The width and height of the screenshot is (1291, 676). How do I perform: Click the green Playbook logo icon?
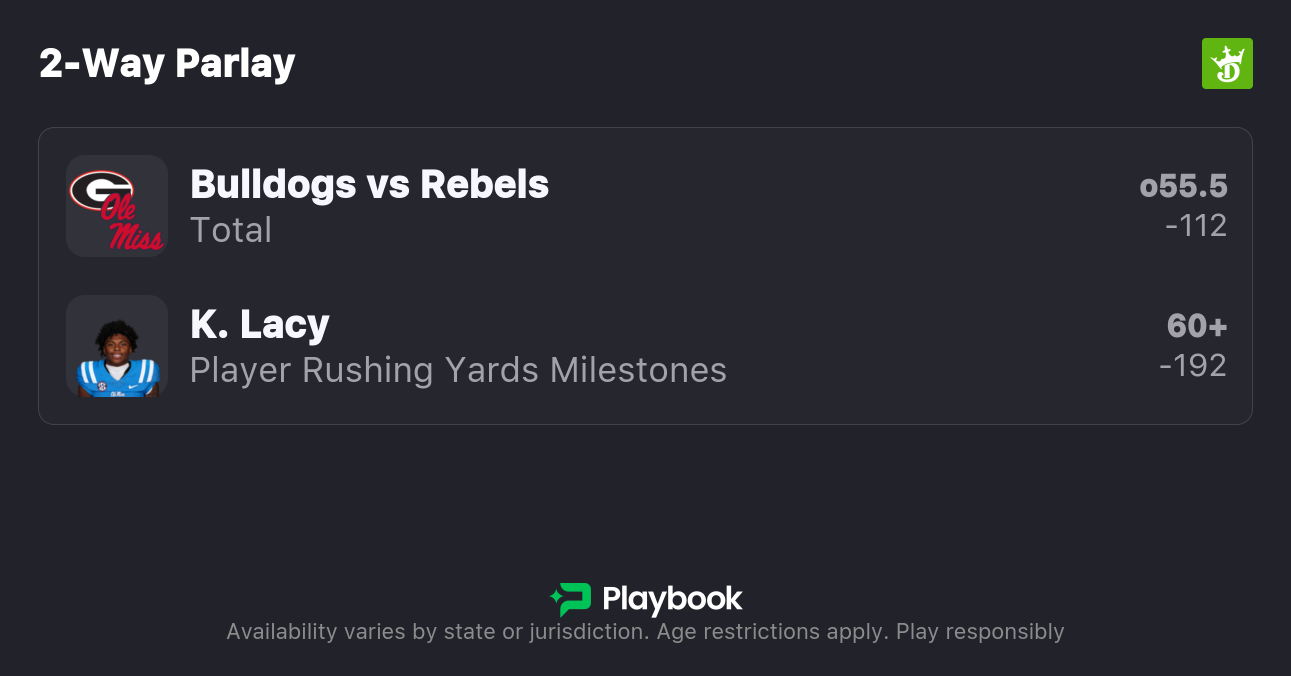[571, 599]
